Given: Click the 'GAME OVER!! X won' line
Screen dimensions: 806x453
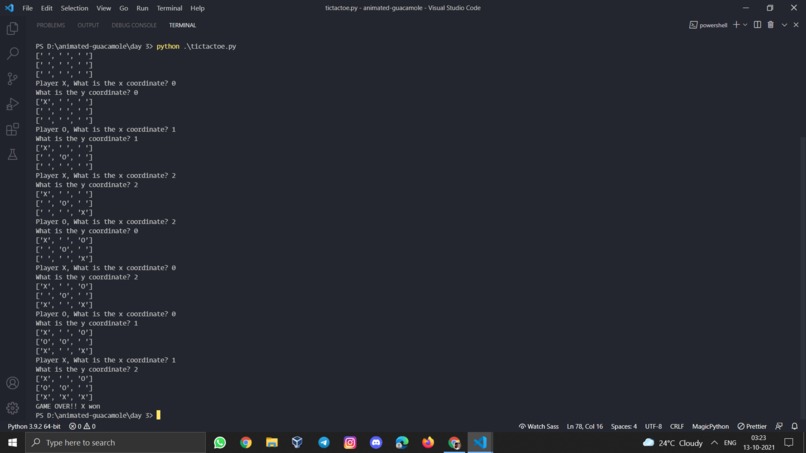Looking at the screenshot, I should (x=68, y=406).
